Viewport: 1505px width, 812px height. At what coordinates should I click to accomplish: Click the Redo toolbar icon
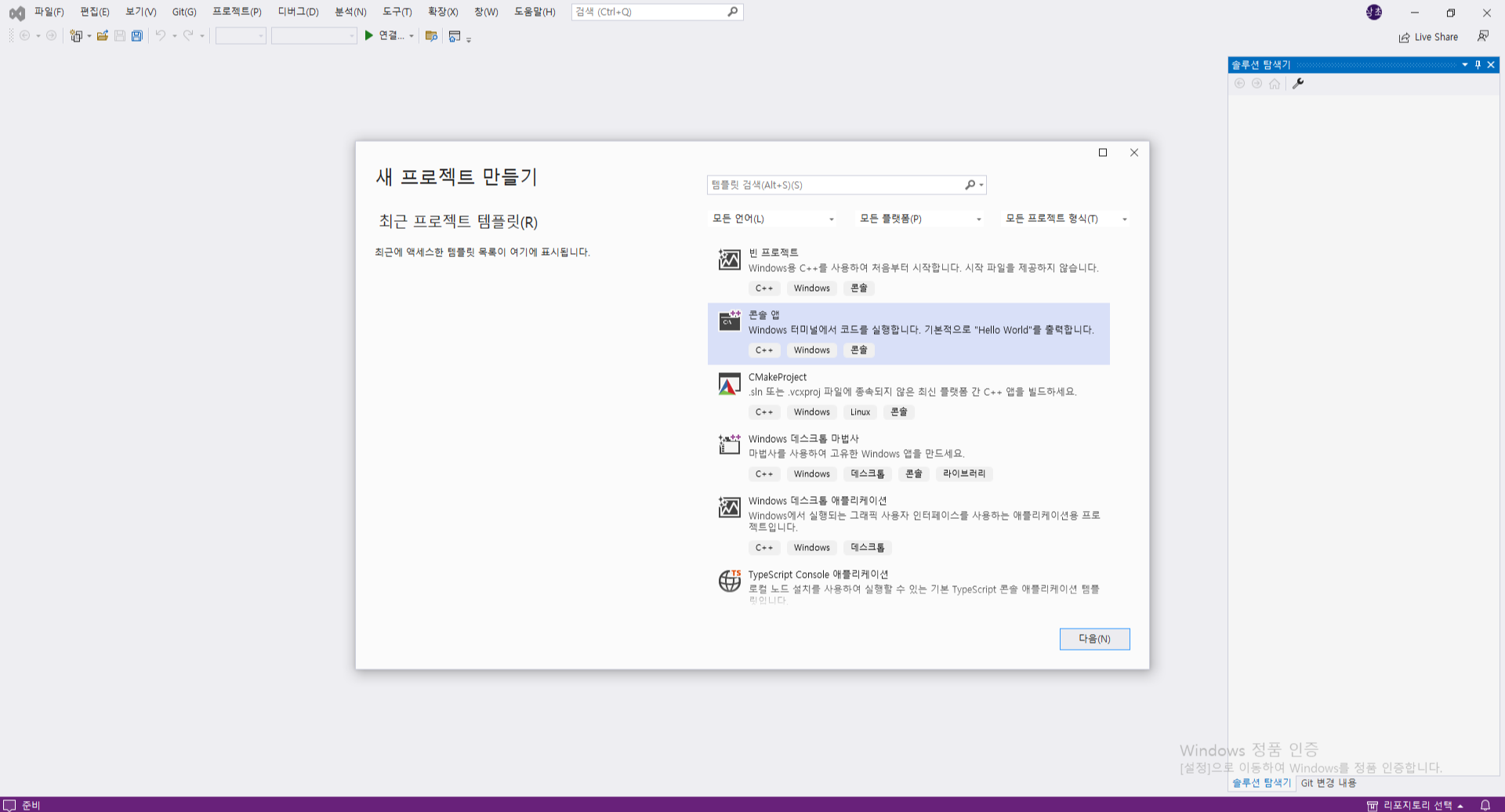(x=188, y=36)
